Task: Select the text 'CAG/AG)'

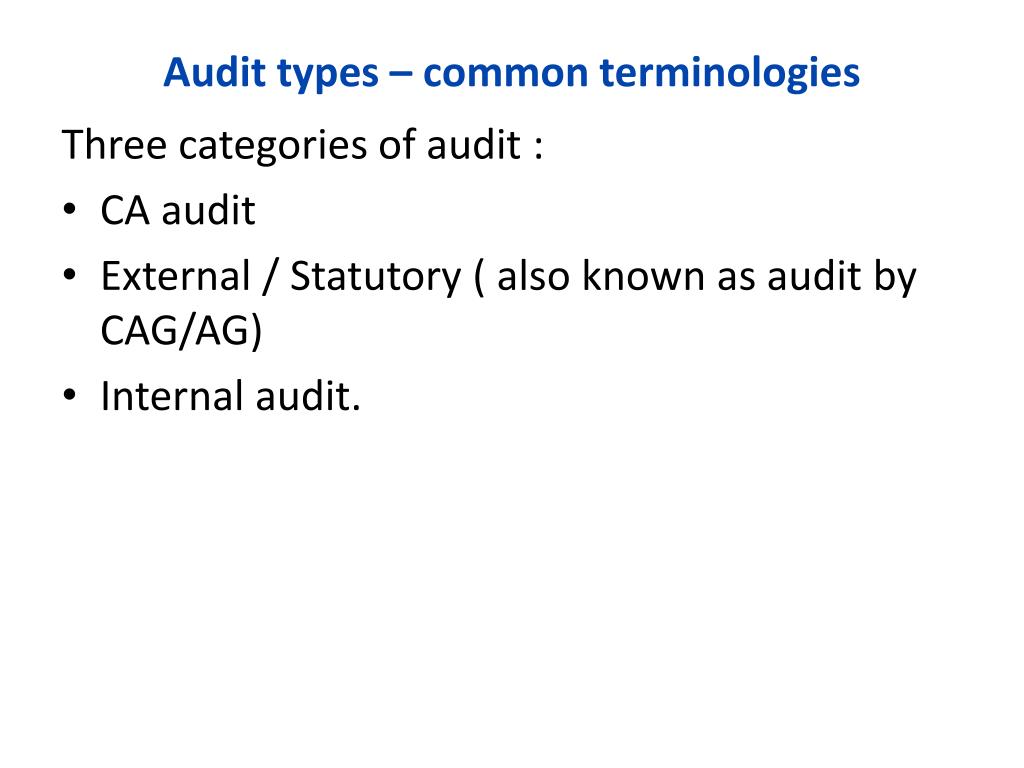Action: [182, 330]
